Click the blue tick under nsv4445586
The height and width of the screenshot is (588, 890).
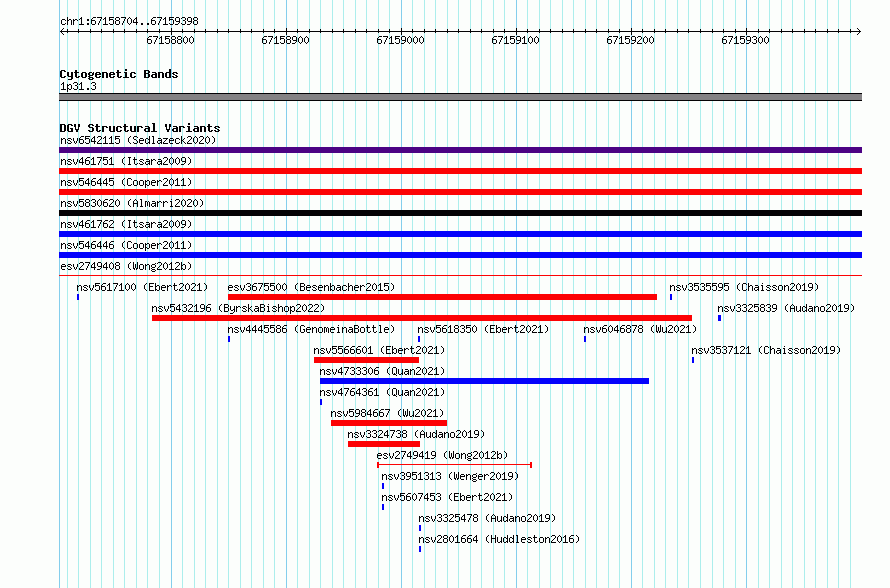tap(229, 339)
